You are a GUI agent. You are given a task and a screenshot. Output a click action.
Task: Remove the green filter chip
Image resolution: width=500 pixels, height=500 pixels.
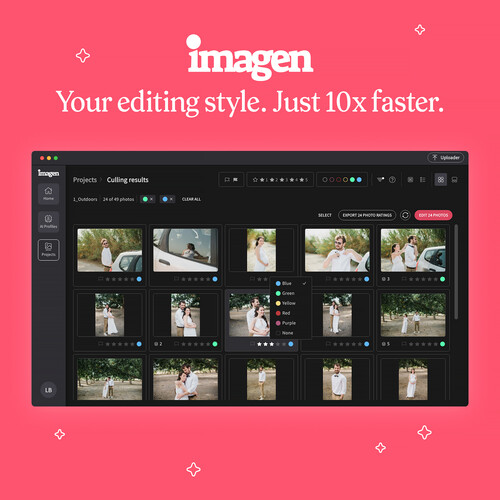click(x=151, y=199)
